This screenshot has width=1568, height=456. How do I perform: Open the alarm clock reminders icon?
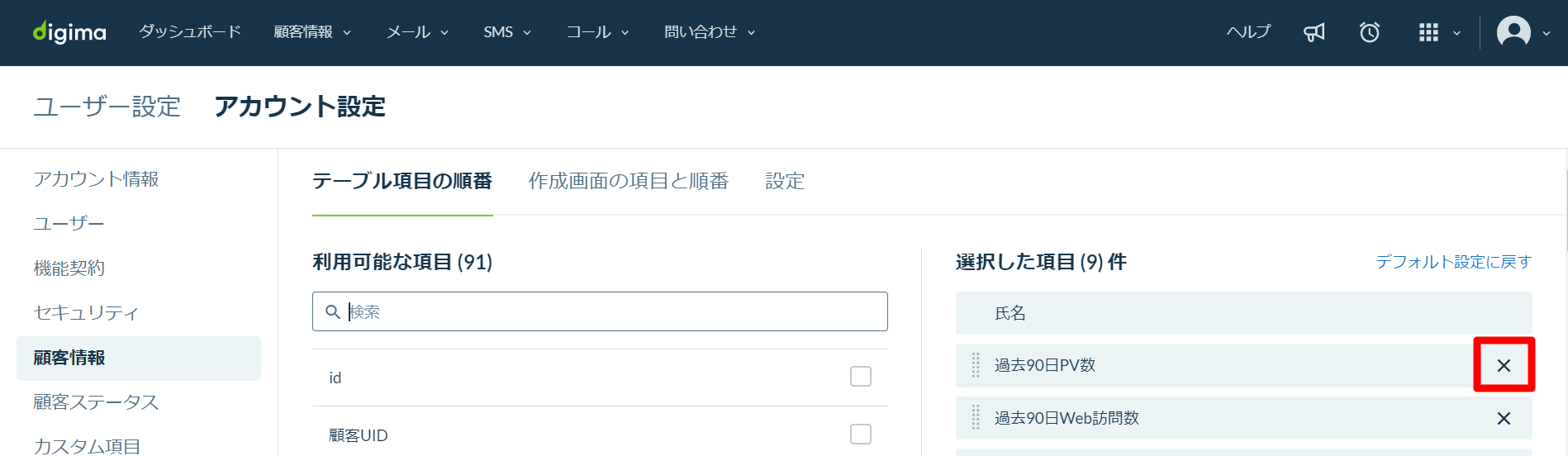pos(1370,32)
